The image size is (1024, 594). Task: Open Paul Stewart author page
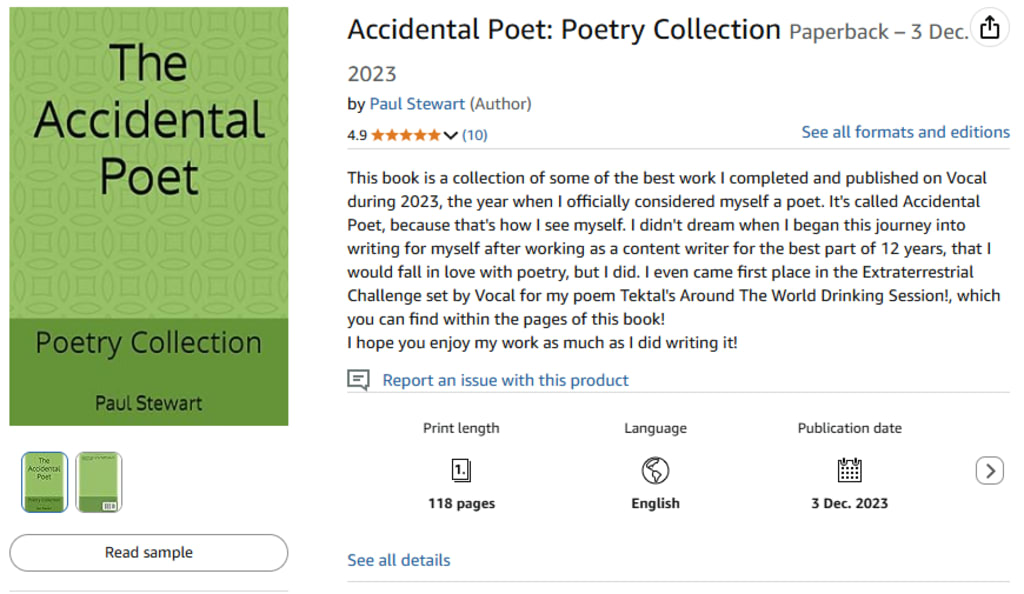pos(417,104)
